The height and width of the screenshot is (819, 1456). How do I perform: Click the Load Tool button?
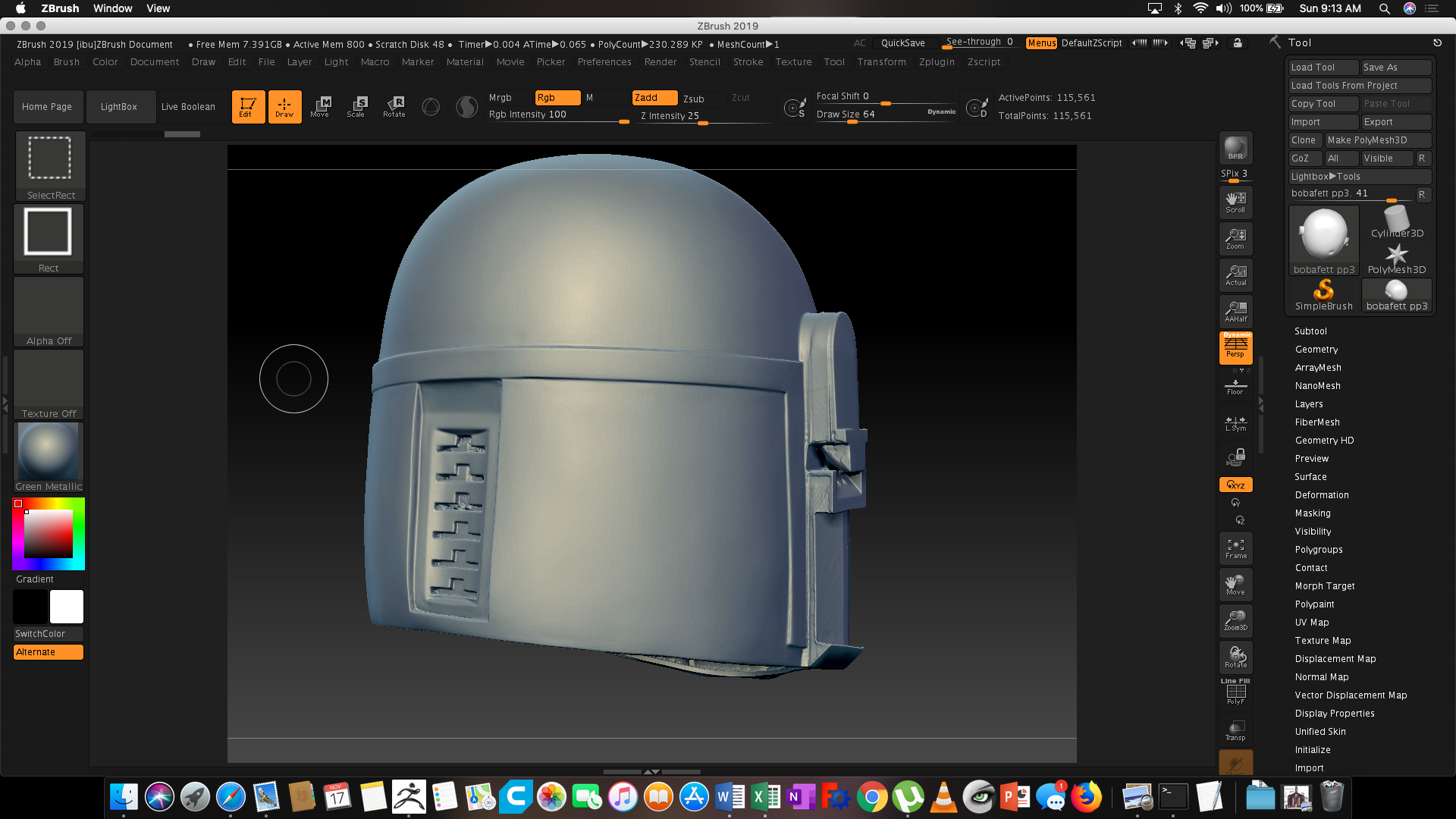1323,67
